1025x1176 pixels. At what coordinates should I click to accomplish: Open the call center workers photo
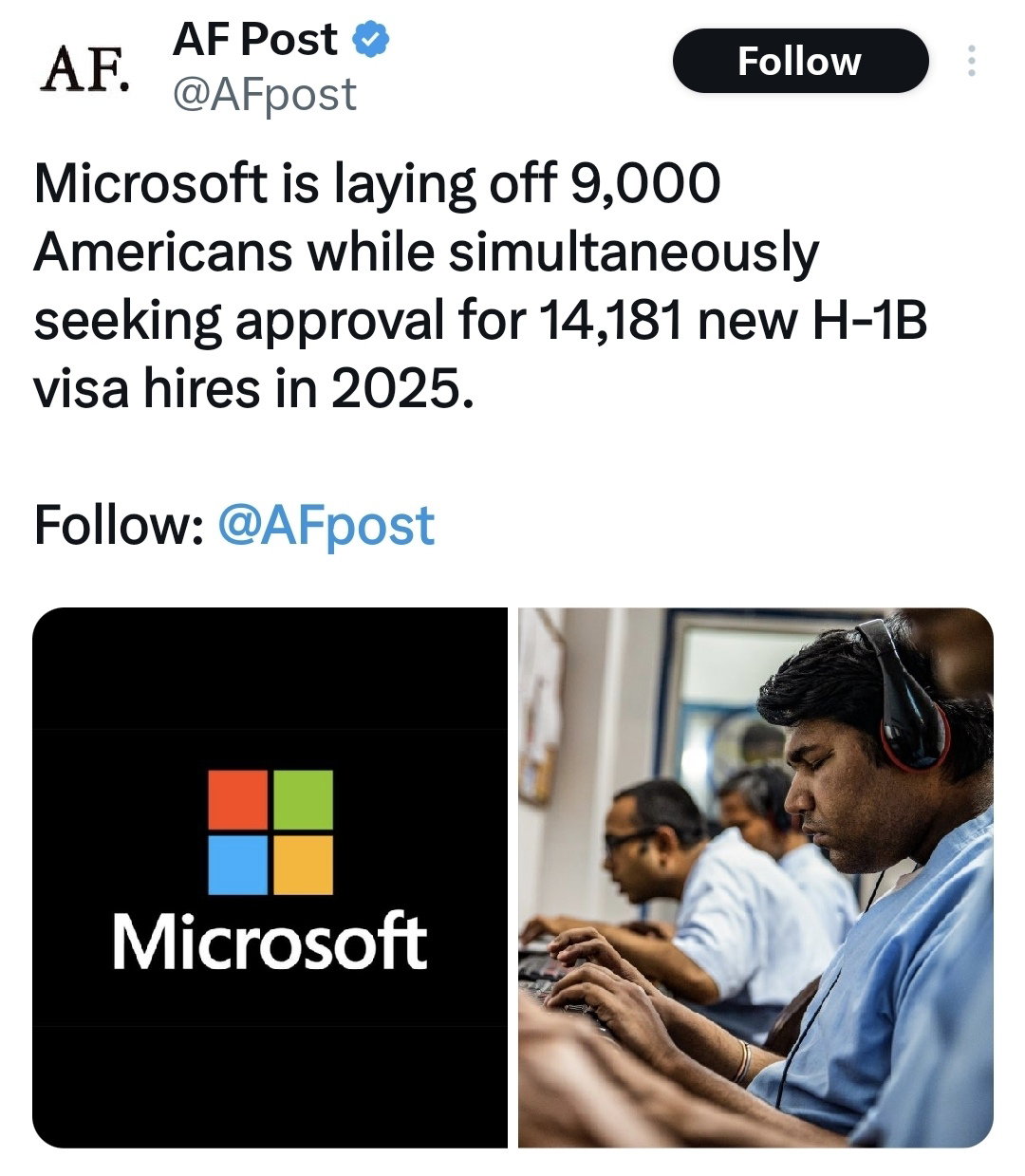tap(755, 878)
